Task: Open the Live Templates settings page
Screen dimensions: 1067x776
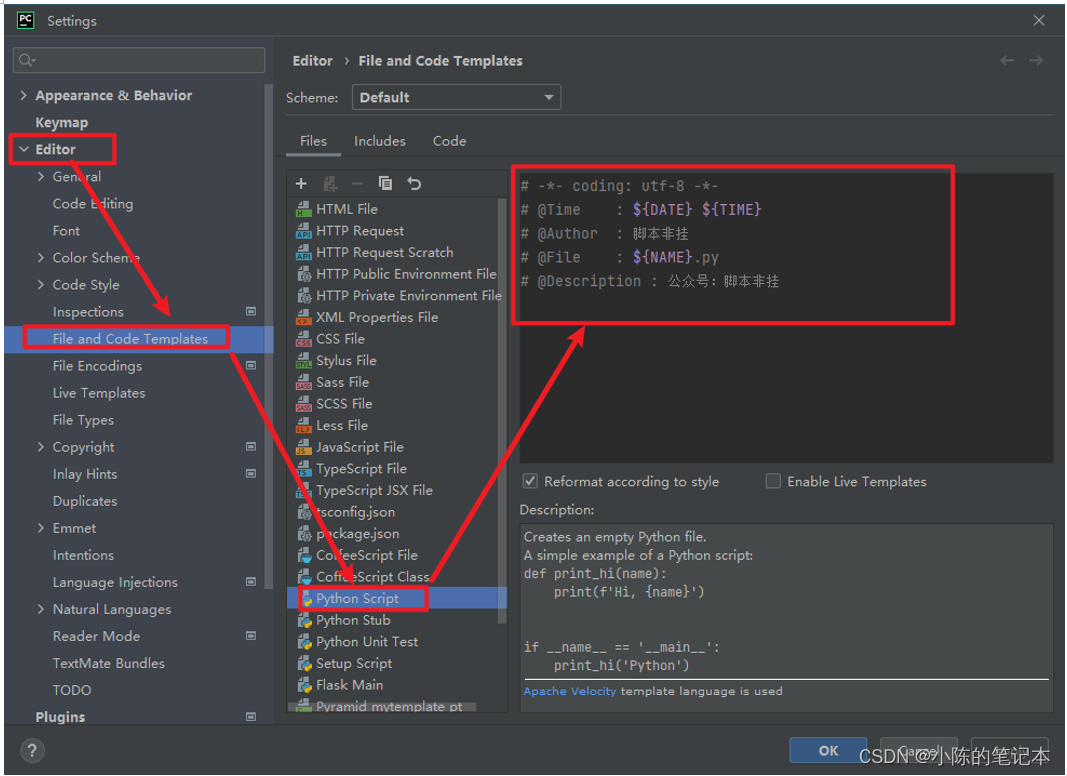Action: point(99,393)
